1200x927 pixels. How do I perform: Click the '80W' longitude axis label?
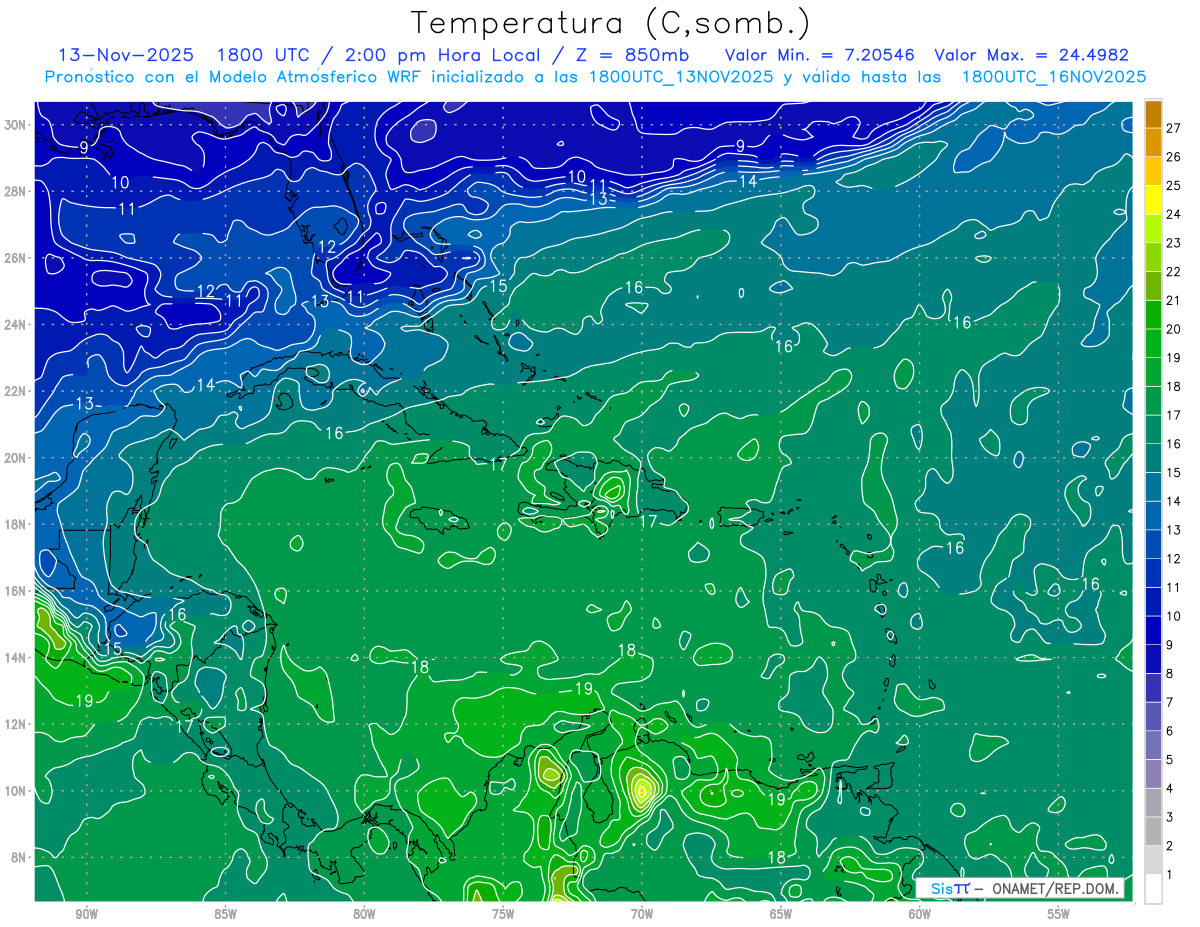(x=364, y=914)
